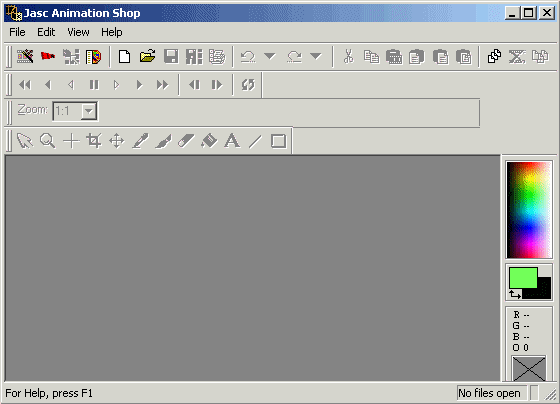
Task: Choose the Dropper tool
Action: click(140, 141)
